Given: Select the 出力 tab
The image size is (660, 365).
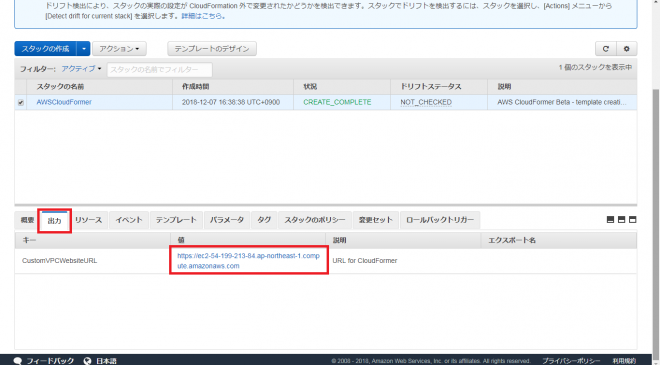Looking at the screenshot, I should 55,221.
